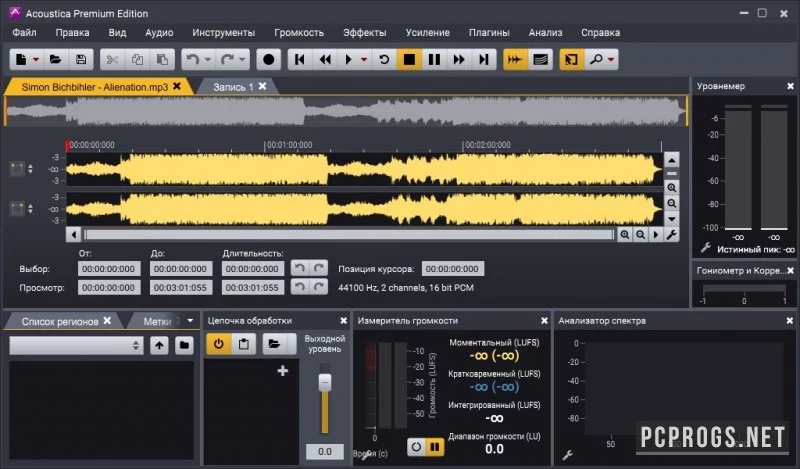Screen dimensions: 800x469
Task: Zoom in horizontally on timeline
Action: 624,235
